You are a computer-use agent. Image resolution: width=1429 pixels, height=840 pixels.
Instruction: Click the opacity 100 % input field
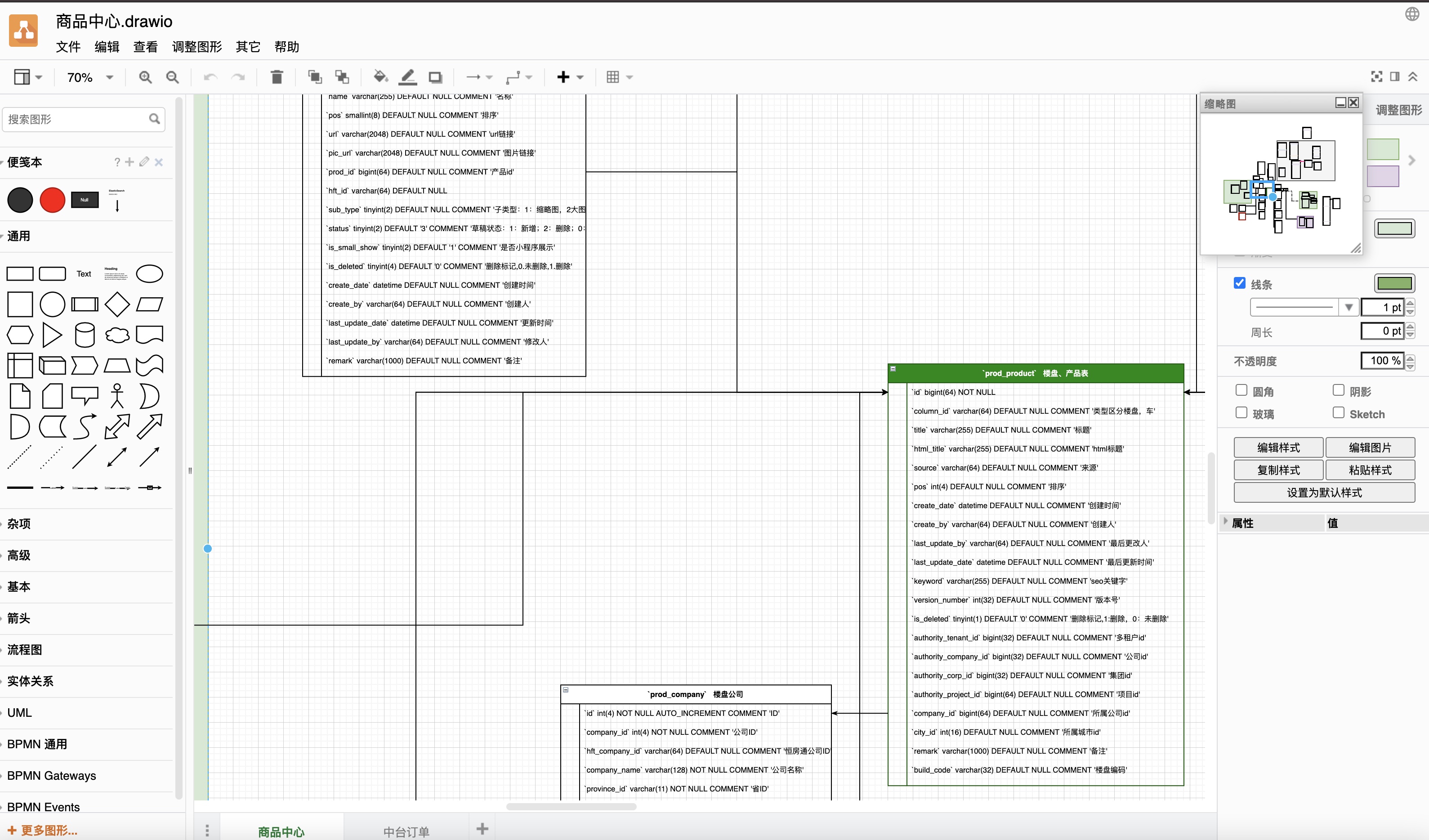[1382, 361]
